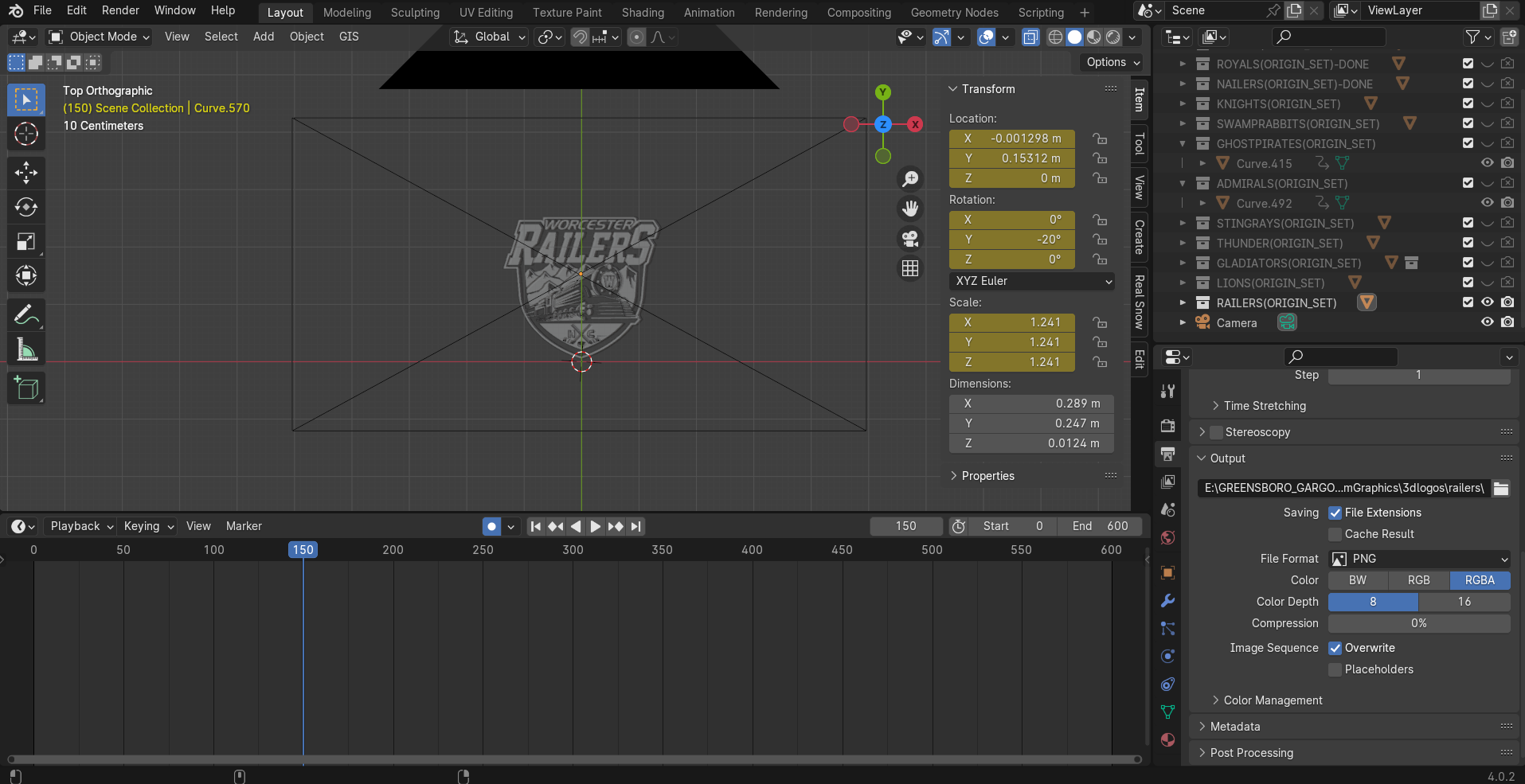The width and height of the screenshot is (1525, 784).
Task: Activate the 3D Cursor tool
Action: pos(26,134)
